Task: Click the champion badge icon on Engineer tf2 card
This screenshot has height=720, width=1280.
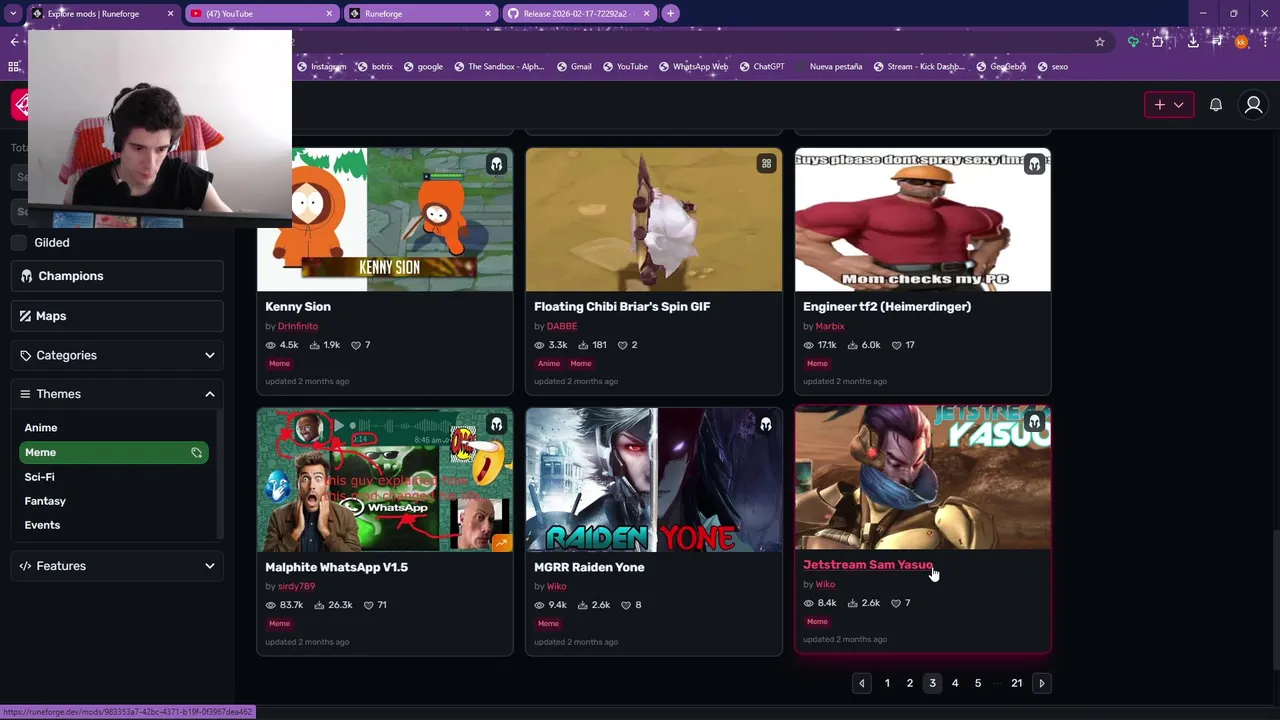Action: (1034, 164)
